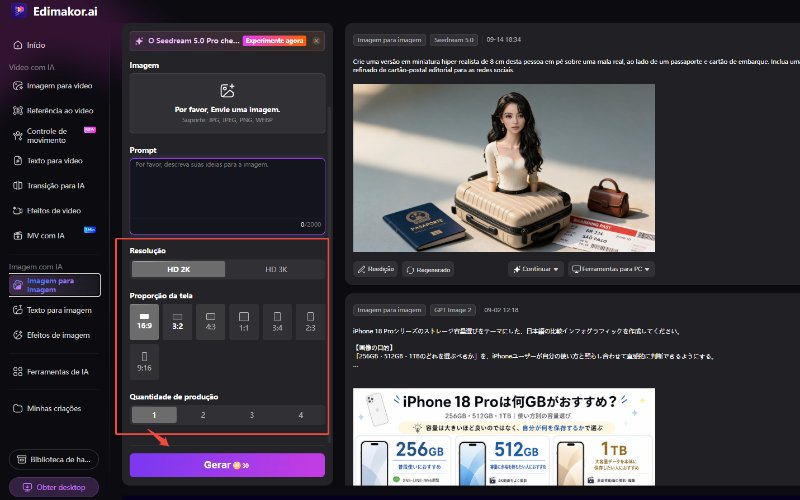Set production quantity to 1

[154, 415]
